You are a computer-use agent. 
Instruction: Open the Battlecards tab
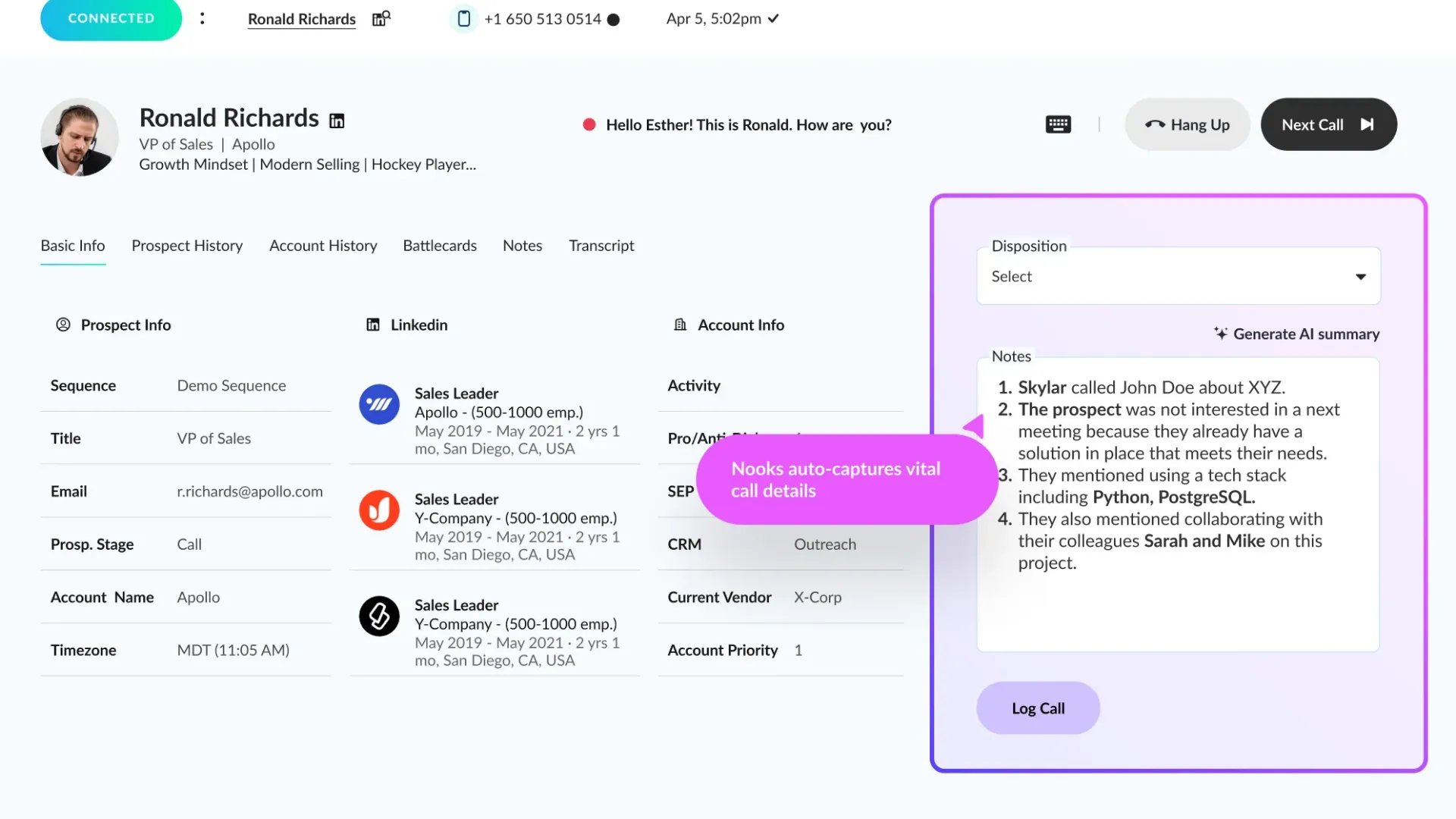[440, 246]
